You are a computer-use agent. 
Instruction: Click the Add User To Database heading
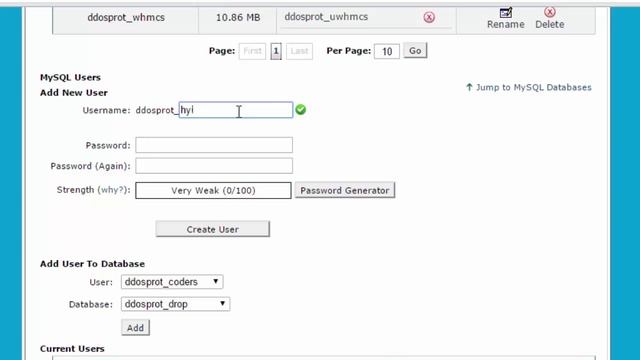(92, 264)
